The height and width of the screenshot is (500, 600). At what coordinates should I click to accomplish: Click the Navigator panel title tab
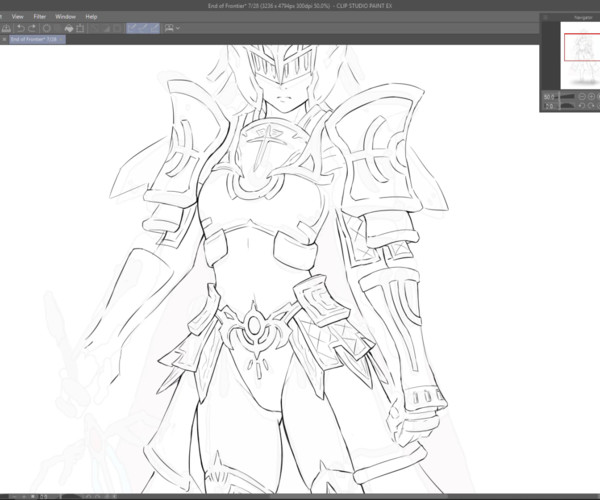pyautogui.click(x=583, y=17)
